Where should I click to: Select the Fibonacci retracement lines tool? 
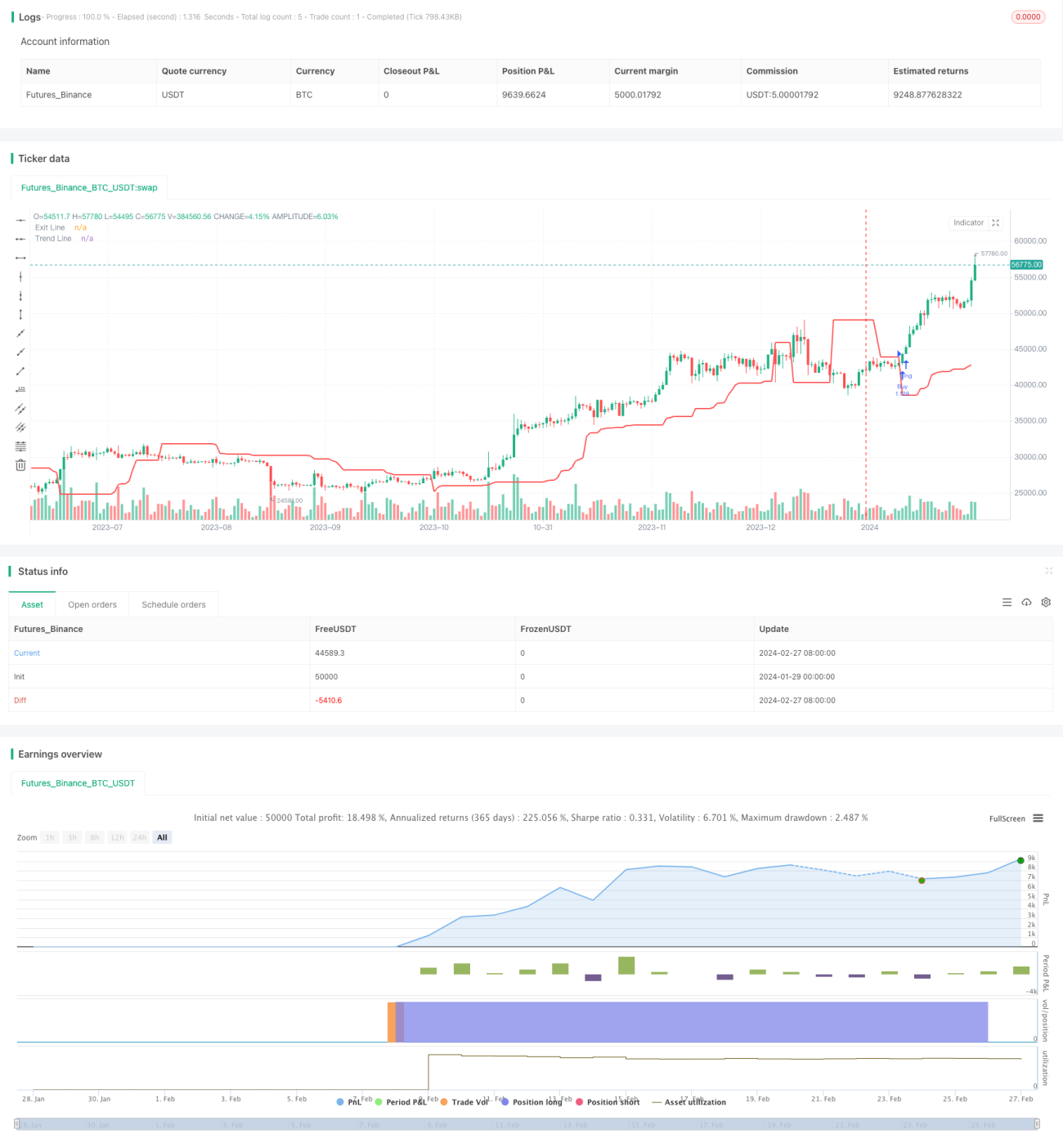point(20,446)
